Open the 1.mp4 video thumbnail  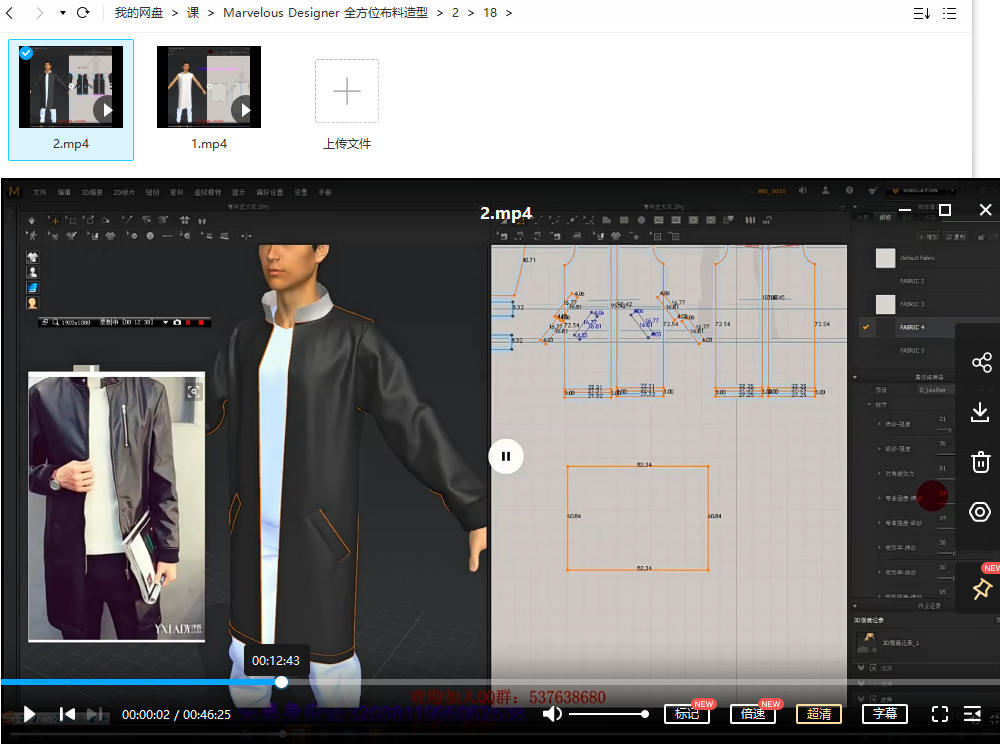tap(209, 87)
